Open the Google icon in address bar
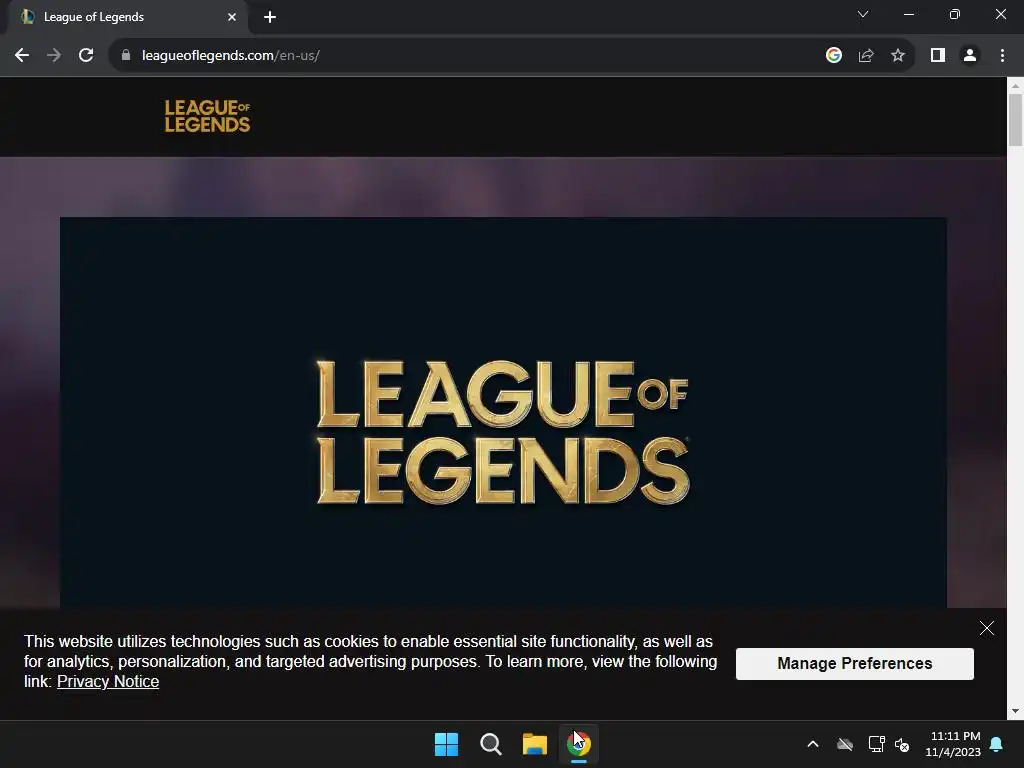Image resolution: width=1024 pixels, height=768 pixels. (x=833, y=56)
